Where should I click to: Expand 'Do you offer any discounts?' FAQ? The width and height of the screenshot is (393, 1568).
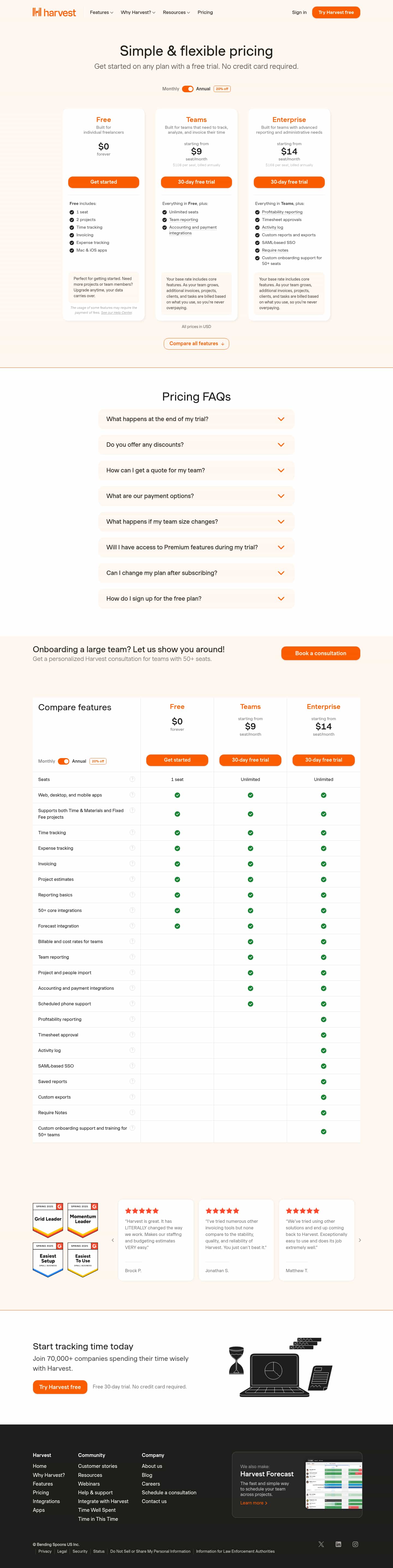(x=196, y=444)
